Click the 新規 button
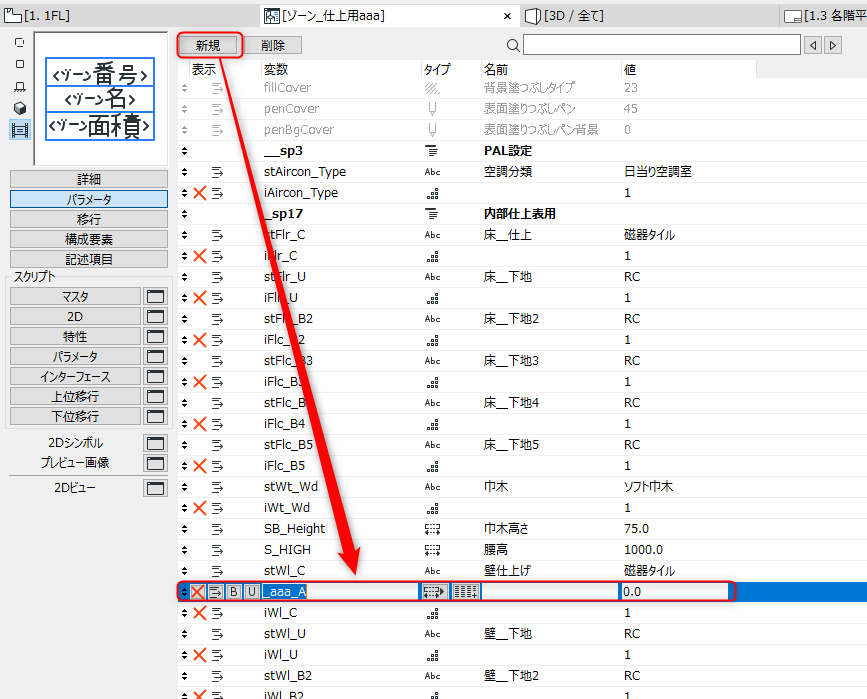The image size is (867, 699). [208, 45]
